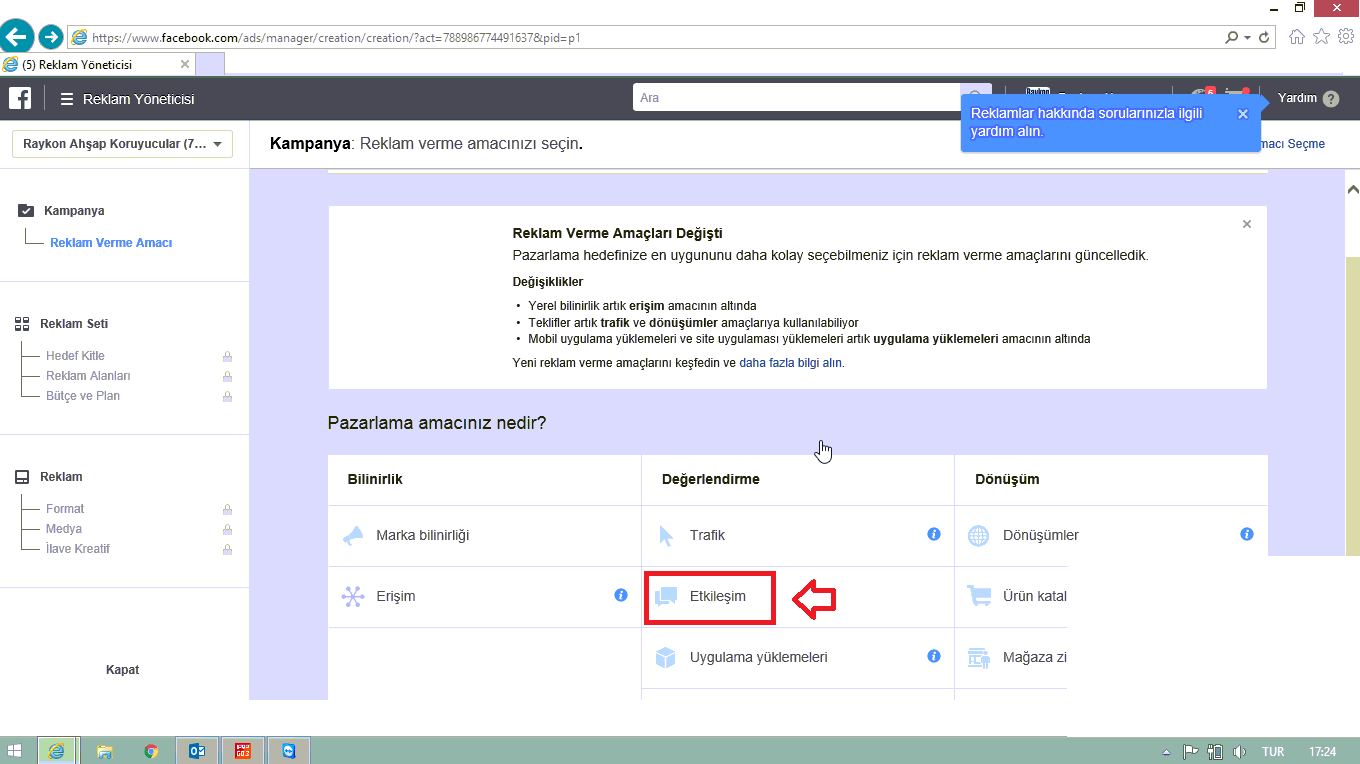This screenshot has width=1360, height=764.
Task: Click the Yardım question mark icon
Action: (x=1330, y=99)
